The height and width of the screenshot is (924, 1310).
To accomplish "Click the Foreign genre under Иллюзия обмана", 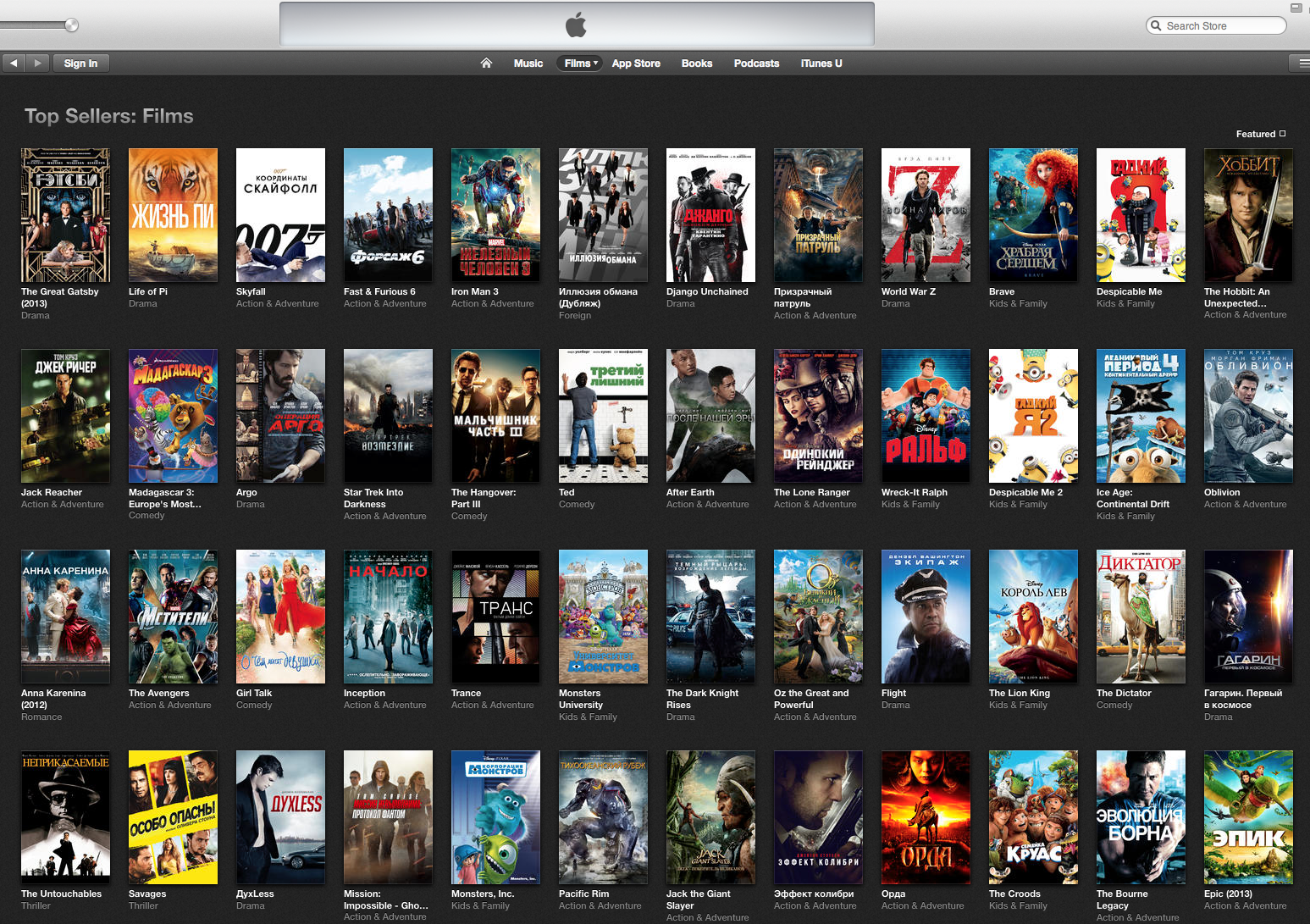I will tap(575, 315).
